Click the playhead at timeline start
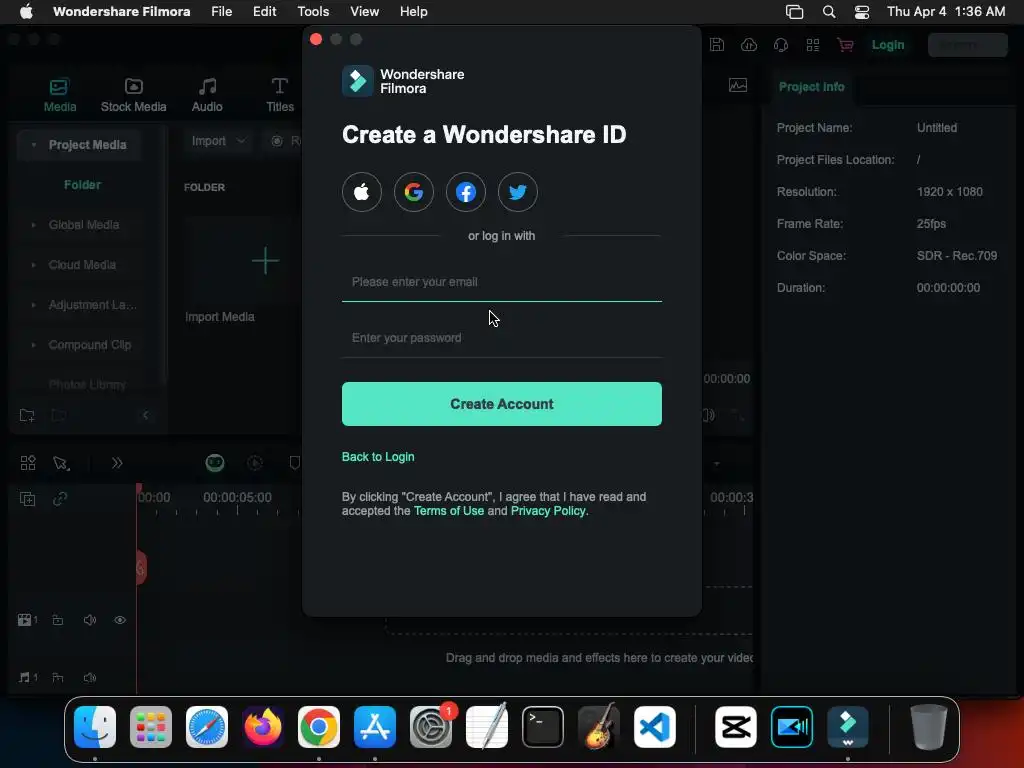 139,488
